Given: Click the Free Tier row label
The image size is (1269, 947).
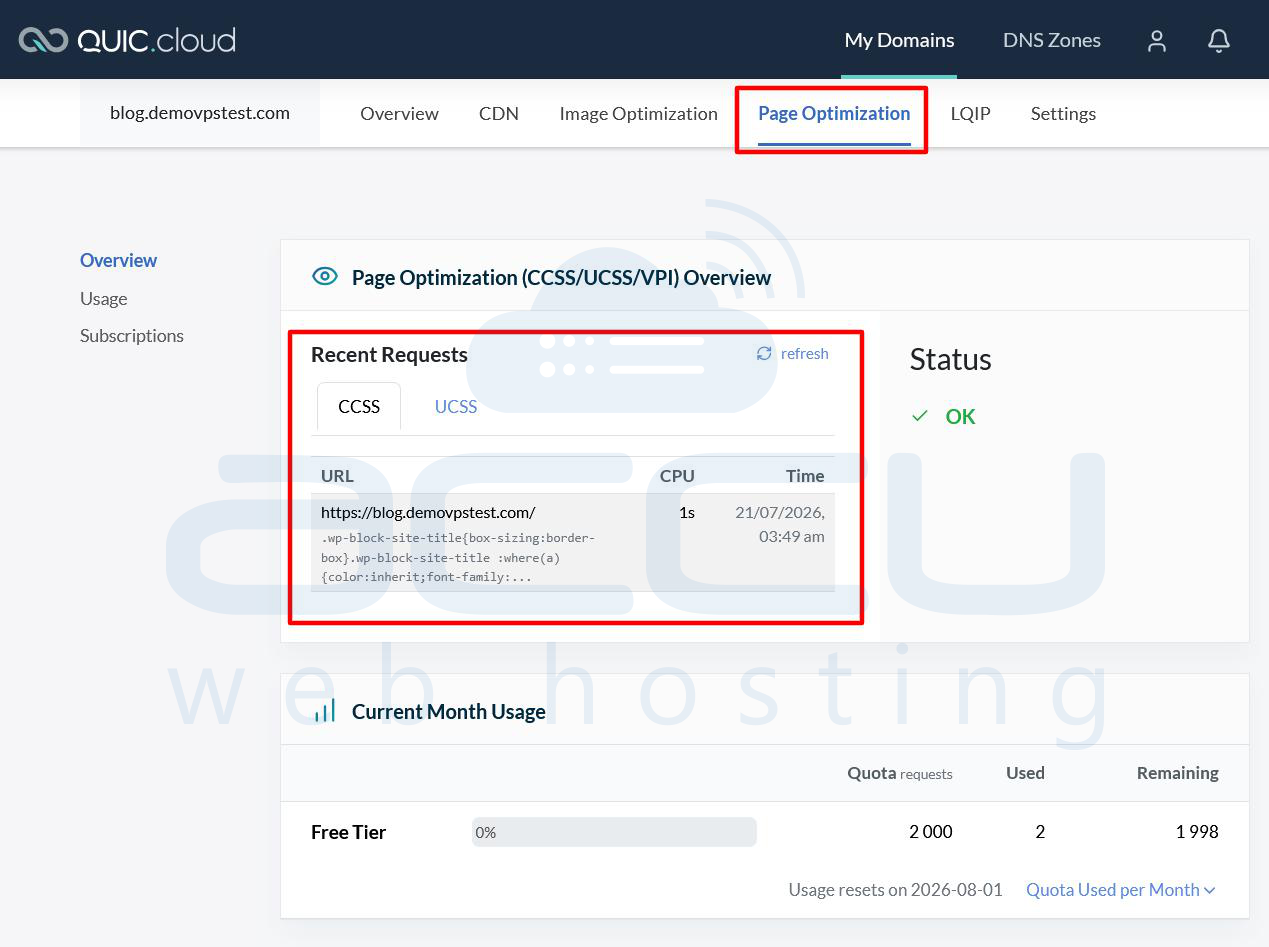Looking at the screenshot, I should click(348, 832).
